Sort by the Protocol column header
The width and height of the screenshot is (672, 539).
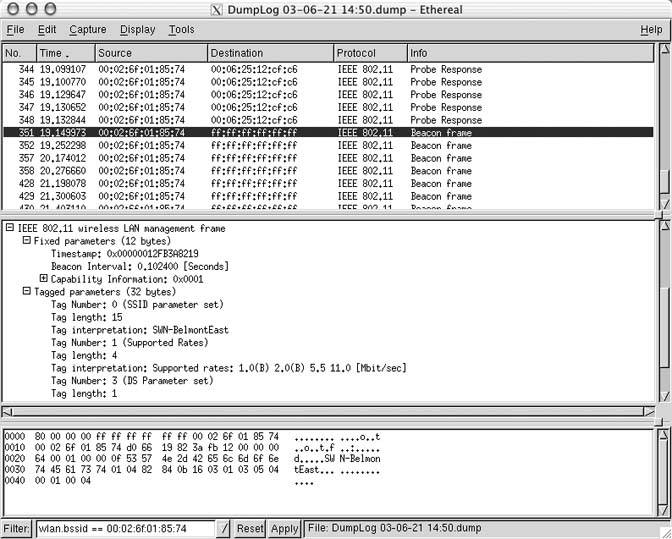369,52
